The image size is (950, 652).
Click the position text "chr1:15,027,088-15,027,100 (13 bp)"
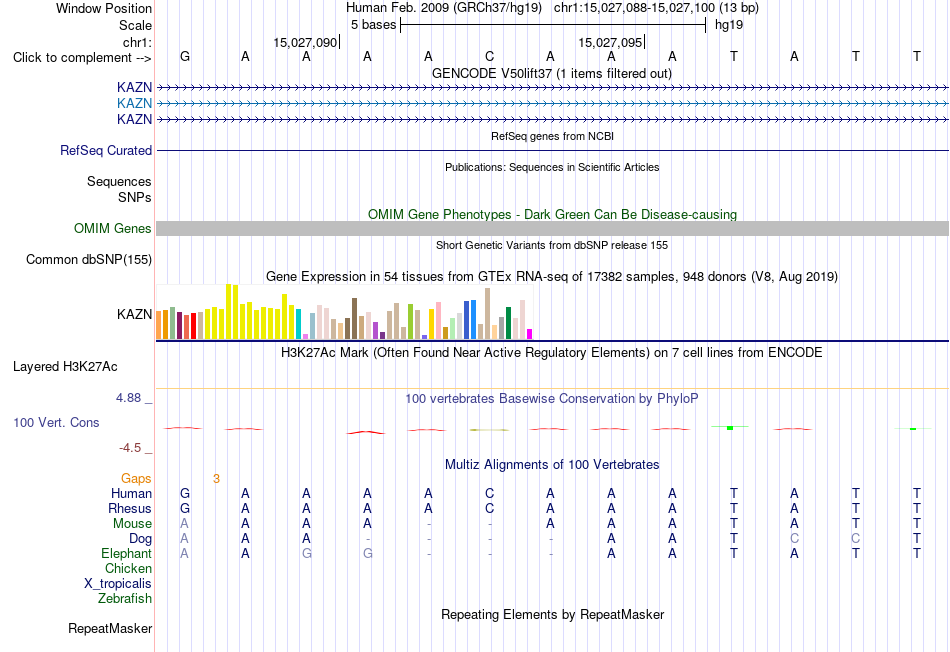coord(656,8)
